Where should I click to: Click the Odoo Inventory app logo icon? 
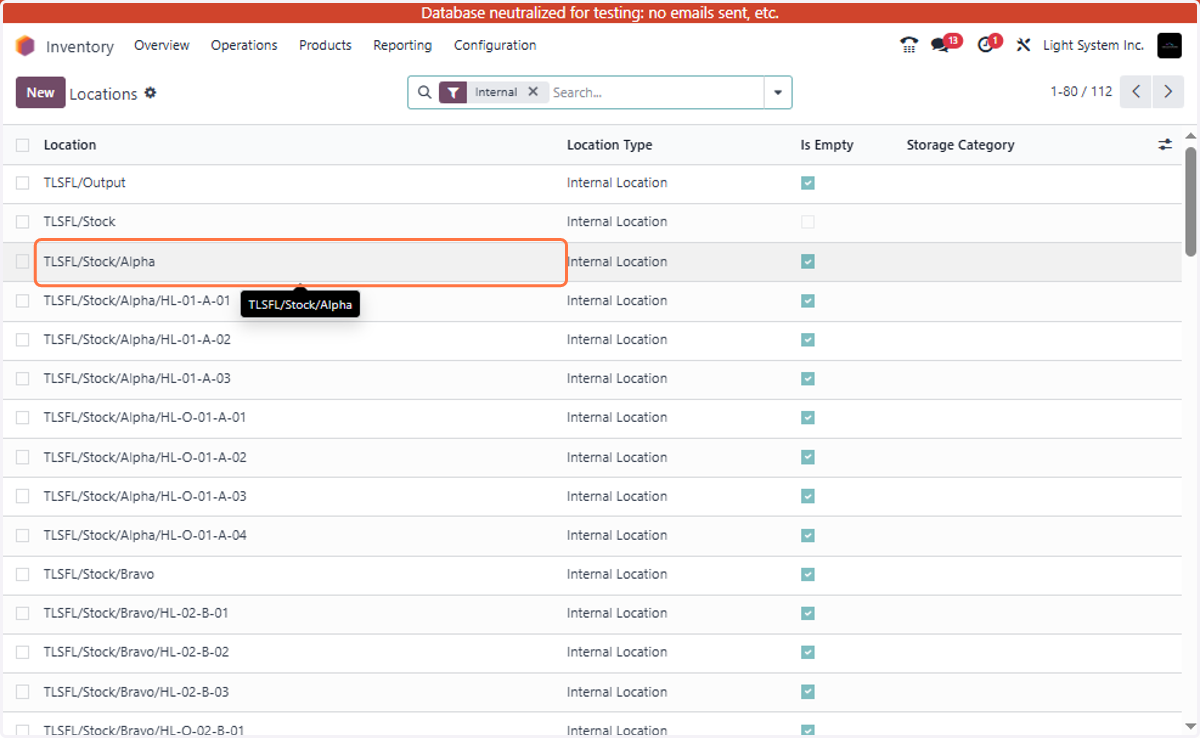point(25,46)
